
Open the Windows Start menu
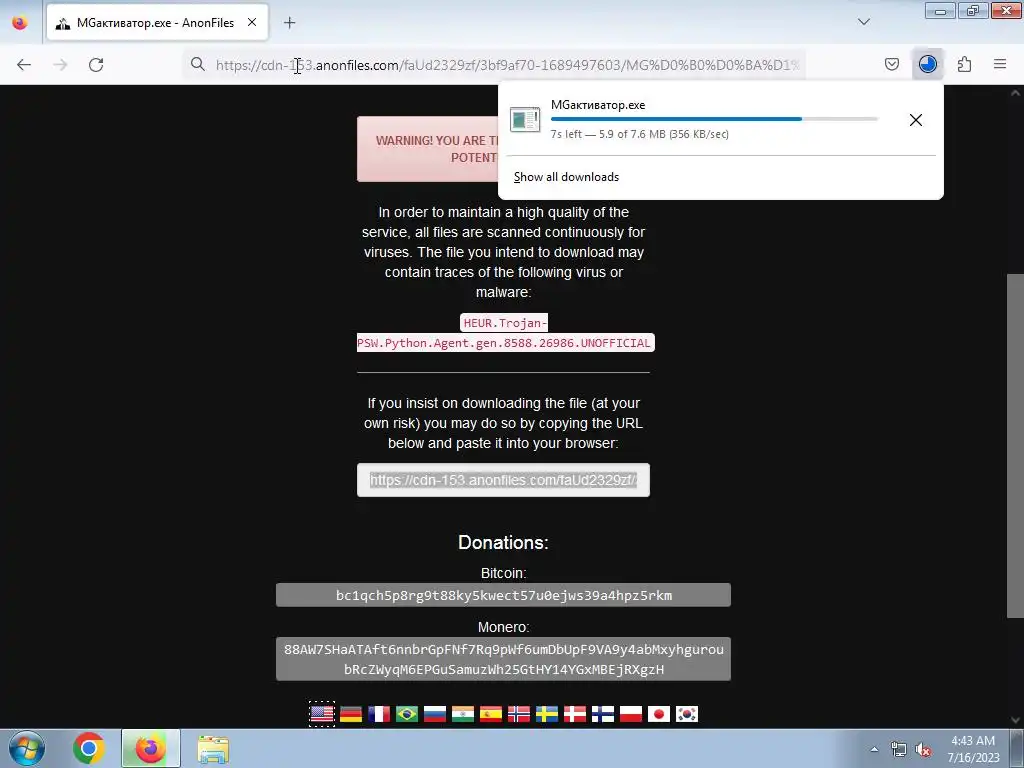[x=27, y=748]
